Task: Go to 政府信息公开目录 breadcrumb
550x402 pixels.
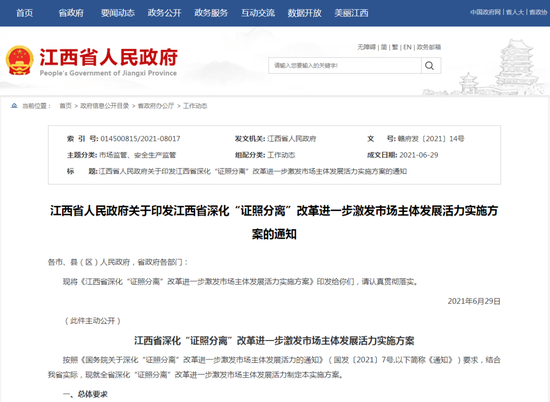Action: click(x=105, y=106)
